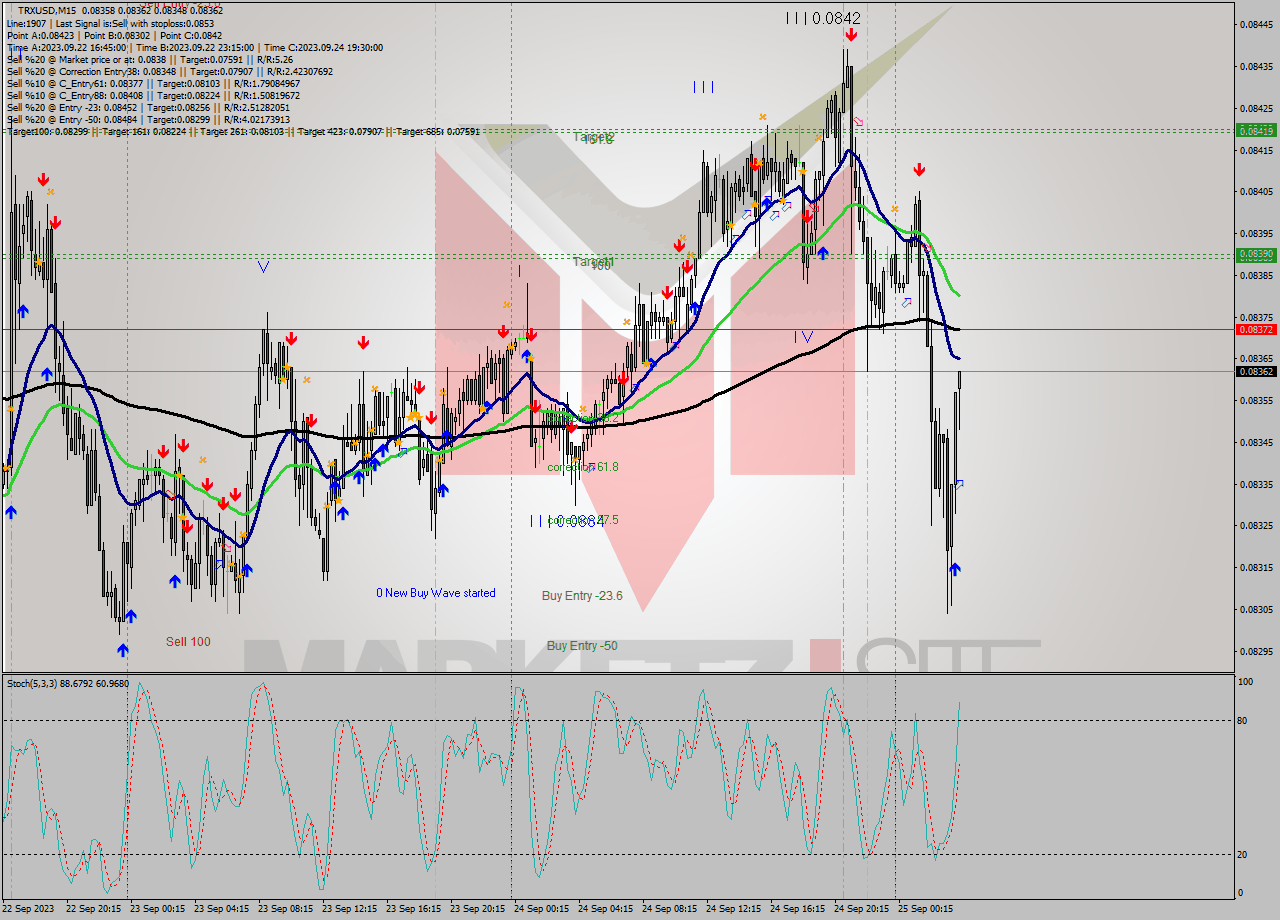The image size is (1280, 920).
Task: Click the red 0.08372 price tag
Action: [x=1256, y=329]
